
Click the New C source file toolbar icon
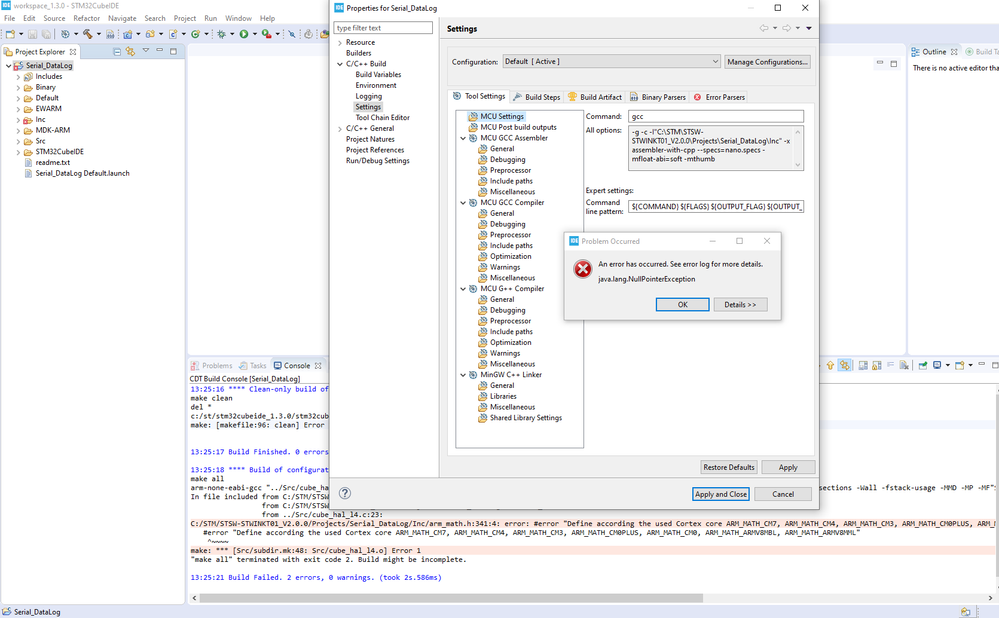pyautogui.click(x=173, y=34)
